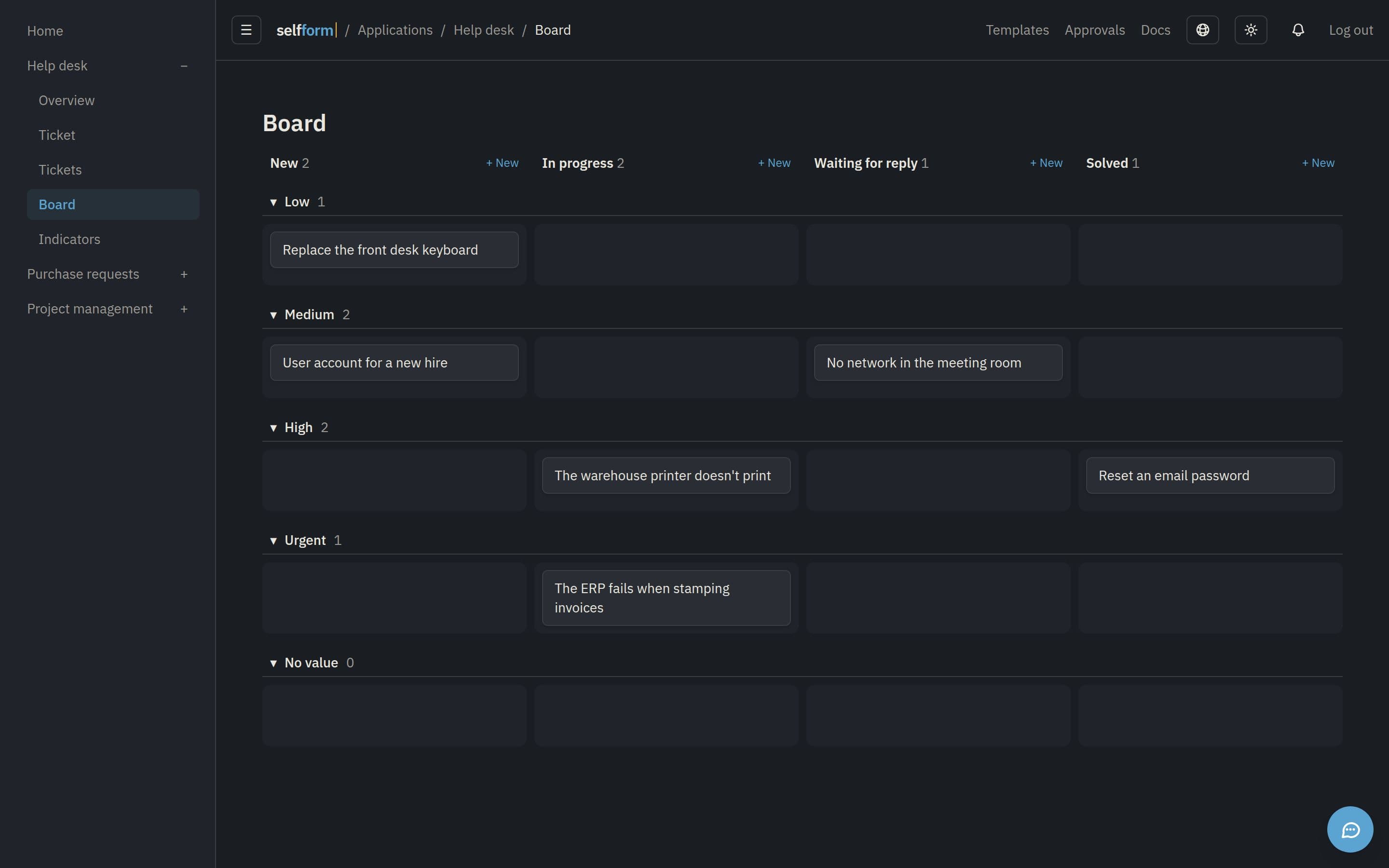
Task: Open Templates link
Action: (1017, 30)
